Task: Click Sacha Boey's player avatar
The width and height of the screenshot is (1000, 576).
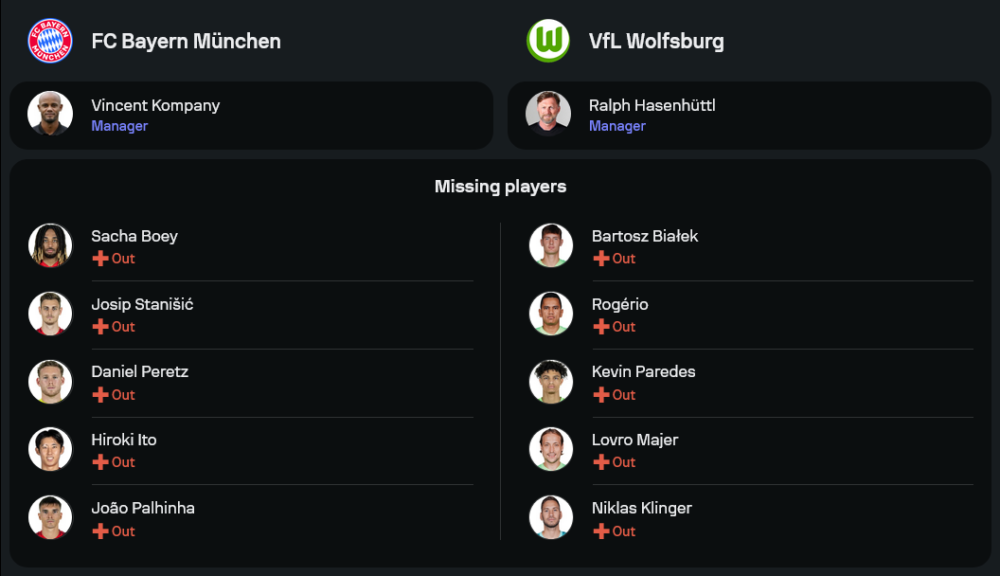Action: tap(50, 246)
